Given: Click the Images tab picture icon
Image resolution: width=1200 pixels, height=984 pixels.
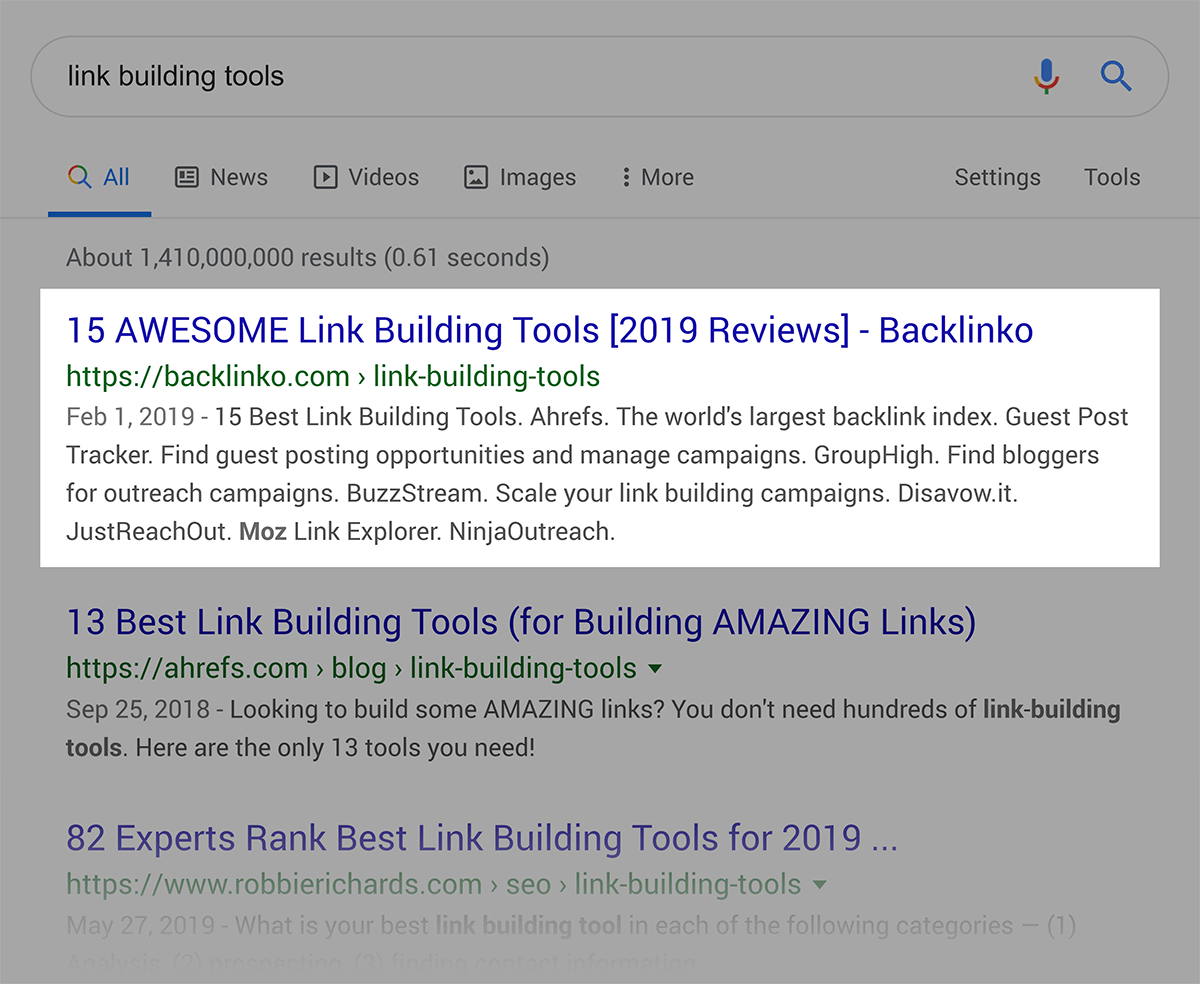Looking at the screenshot, I should point(476,177).
